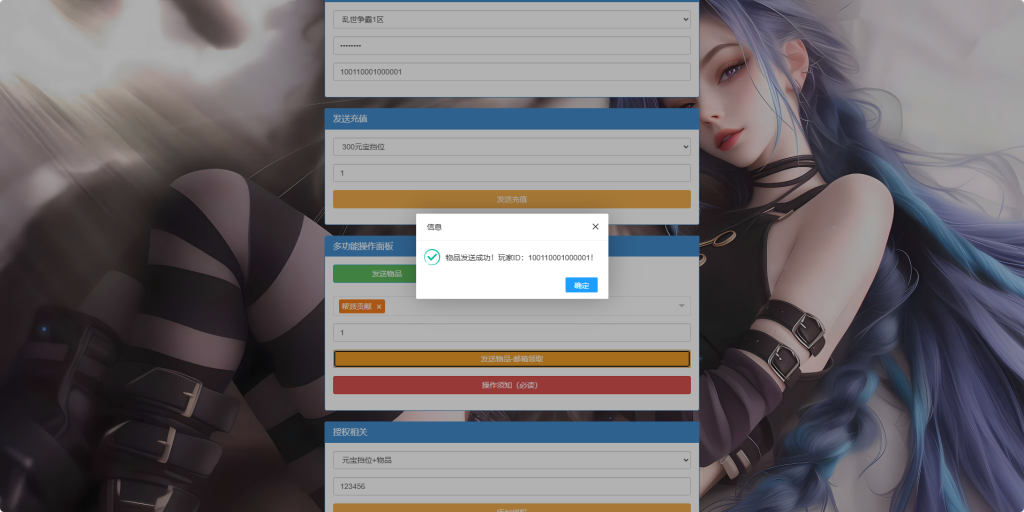Open the 元宝挡位+物品 authorization dropdown
Screen dimensions: 1024x512
[x=512, y=460]
